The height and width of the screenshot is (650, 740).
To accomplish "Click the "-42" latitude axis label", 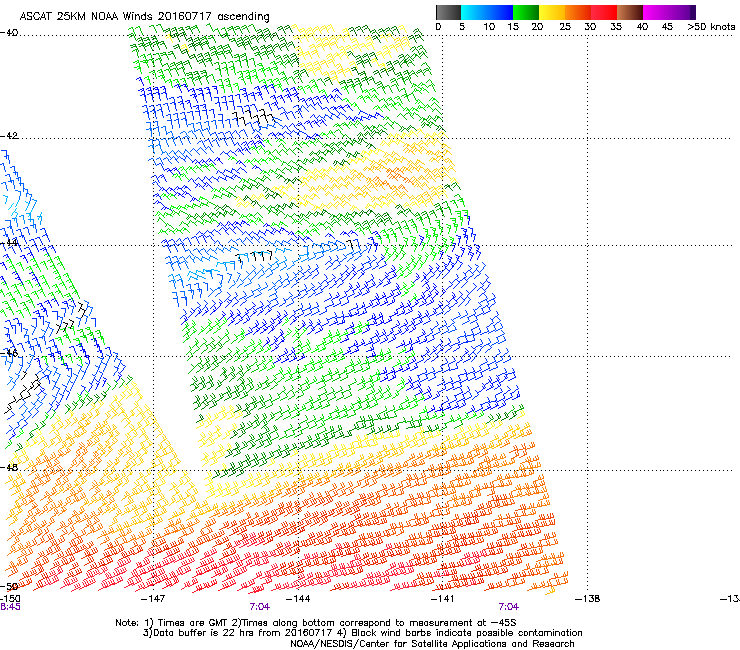I will 9,136.
